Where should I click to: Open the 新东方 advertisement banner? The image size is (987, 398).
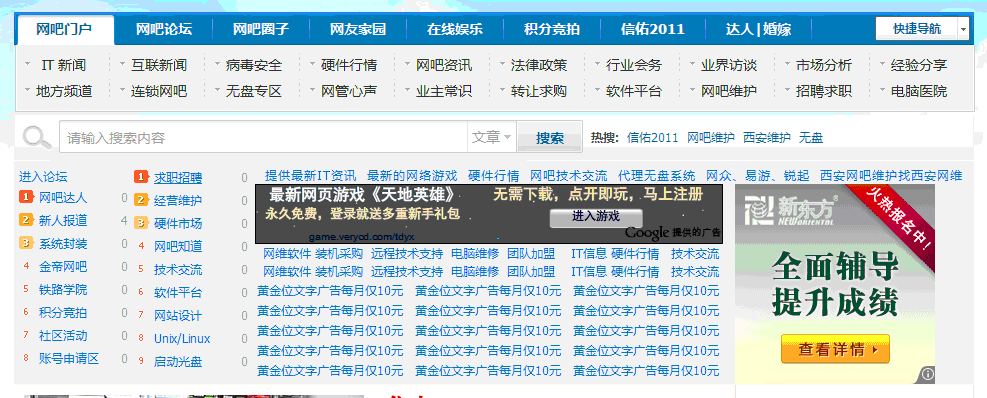[x=835, y=283]
